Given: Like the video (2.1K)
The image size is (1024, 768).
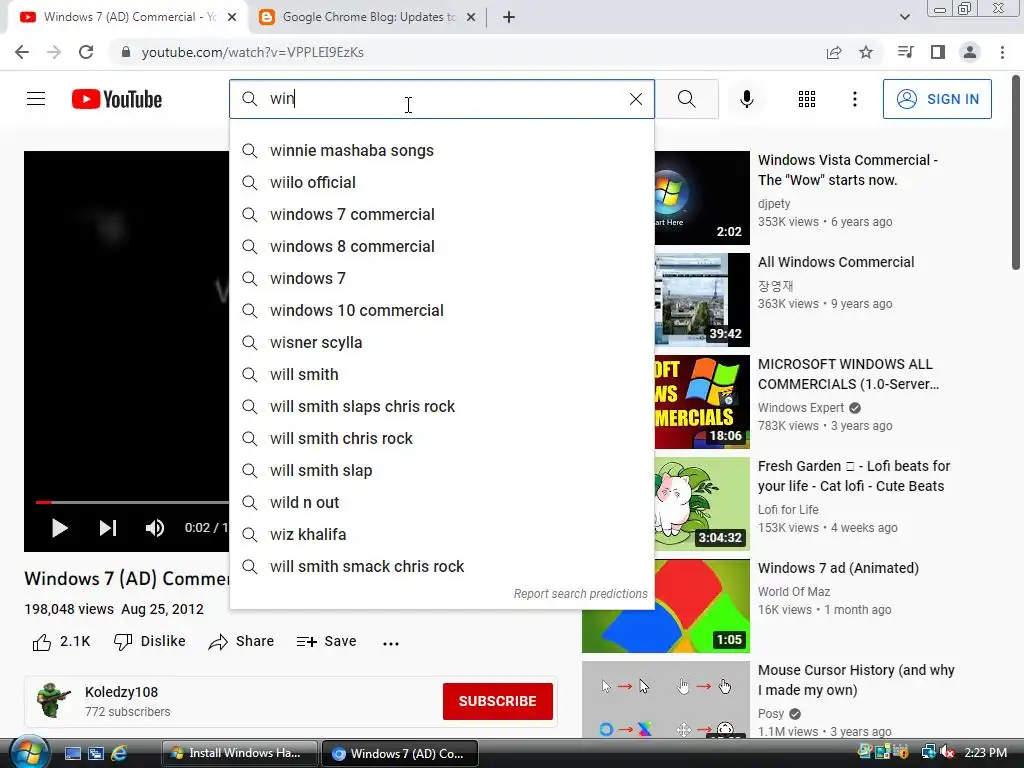Looking at the screenshot, I should click(x=61, y=642).
